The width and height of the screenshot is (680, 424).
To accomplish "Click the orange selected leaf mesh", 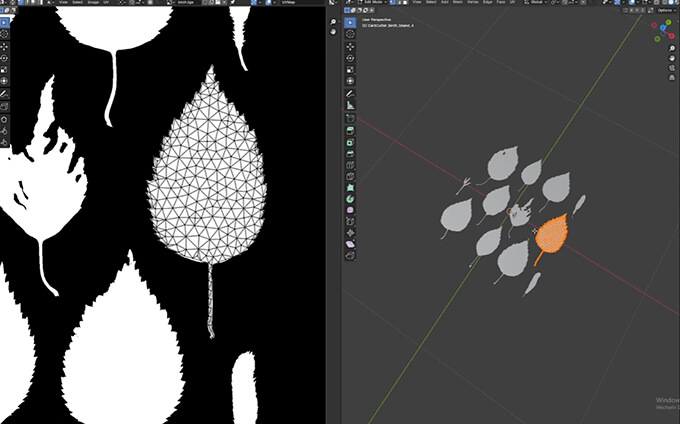I will click(551, 236).
